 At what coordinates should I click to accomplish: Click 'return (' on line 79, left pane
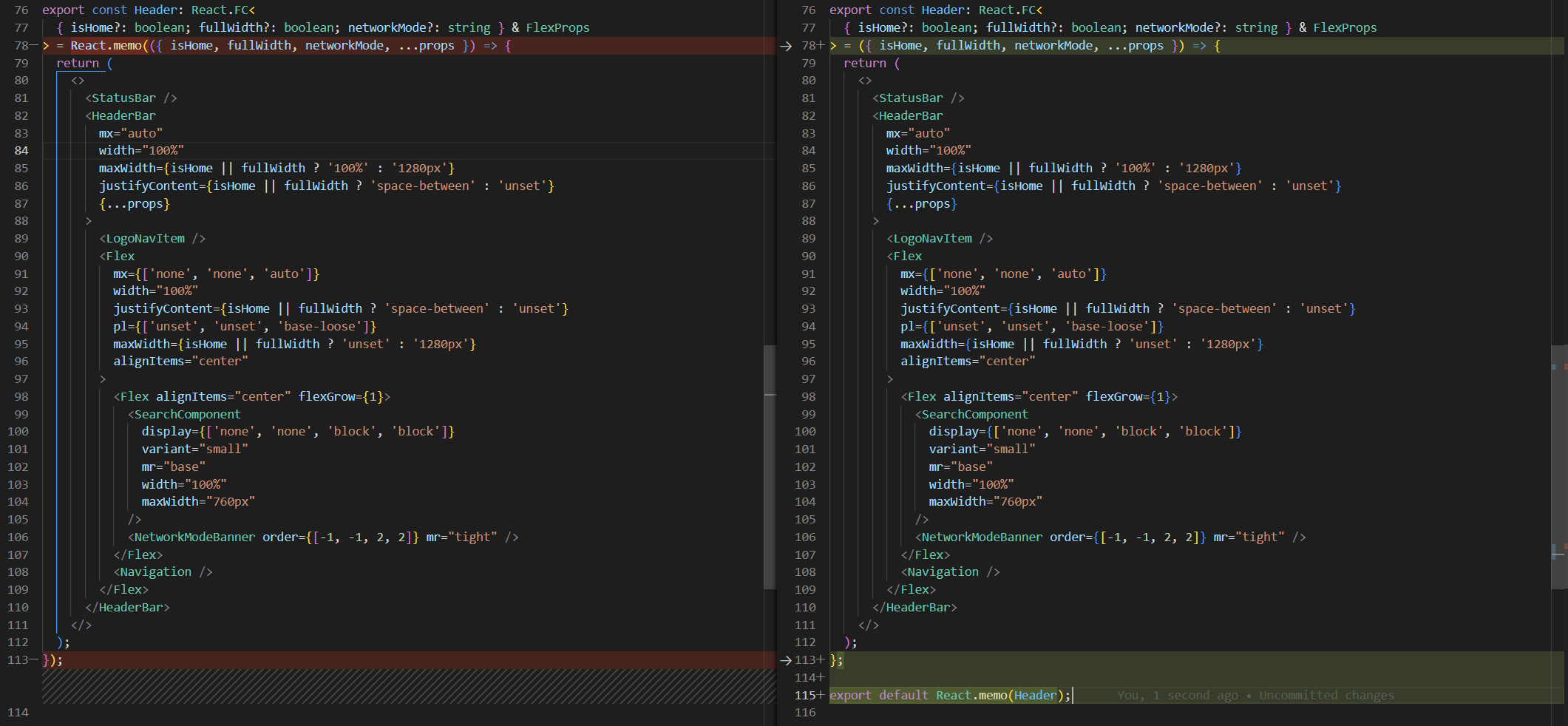click(84, 64)
